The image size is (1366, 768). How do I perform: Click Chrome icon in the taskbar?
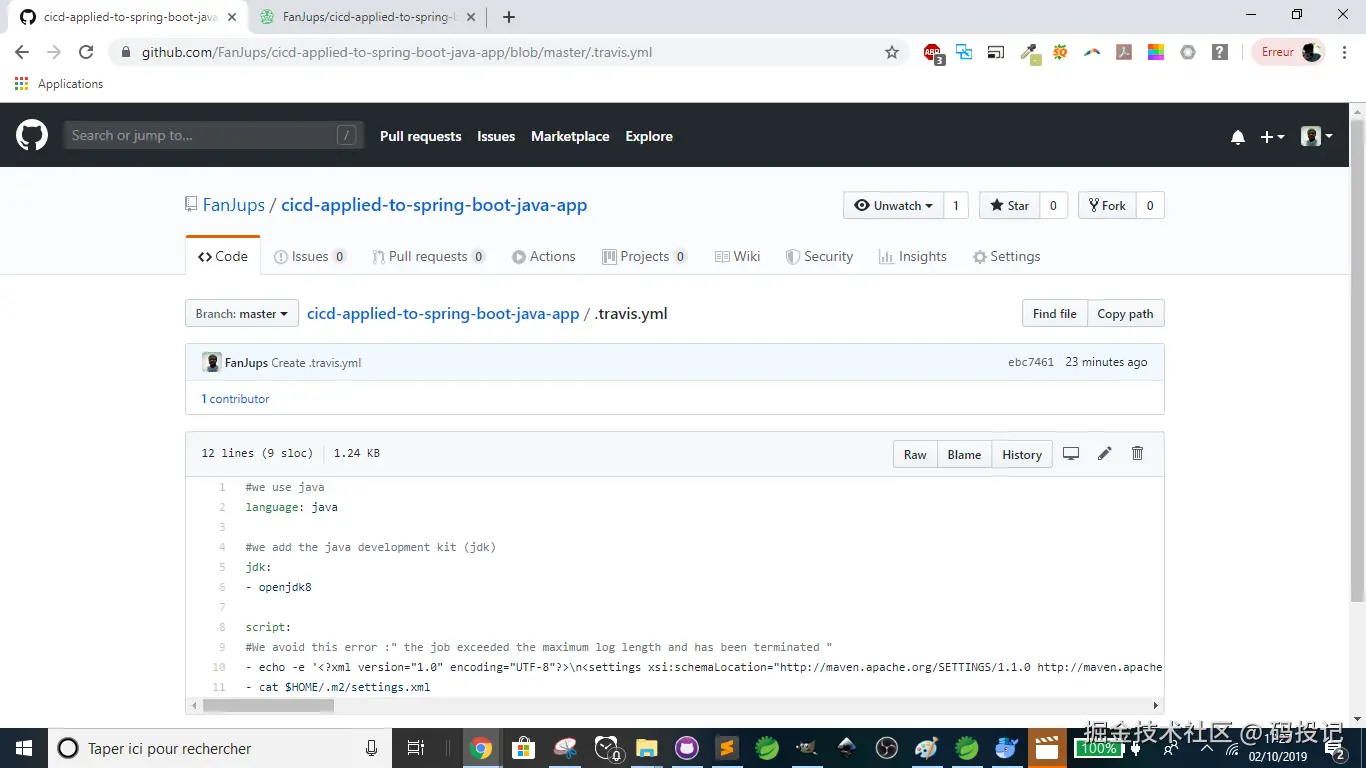coord(481,748)
